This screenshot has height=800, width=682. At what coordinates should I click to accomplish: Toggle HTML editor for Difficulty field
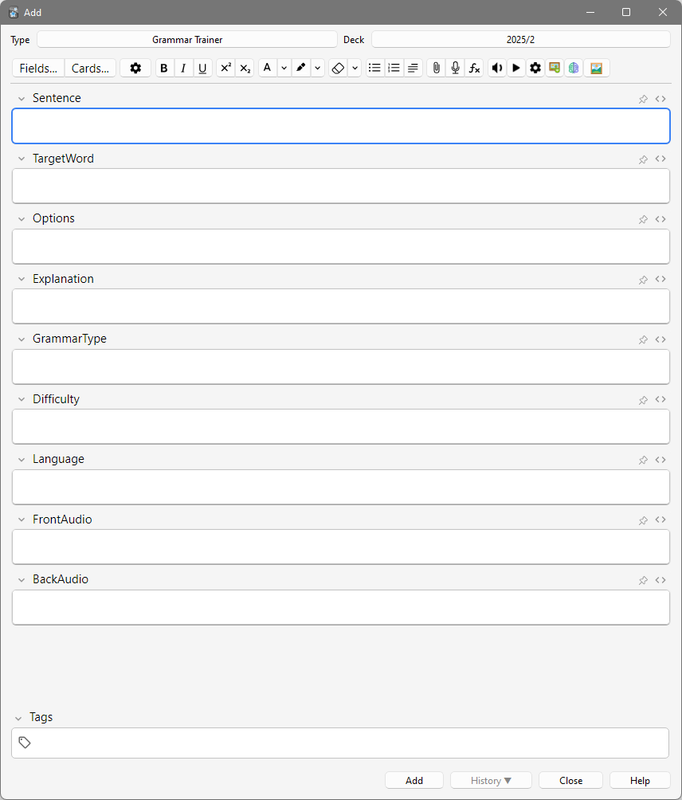[x=661, y=399]
